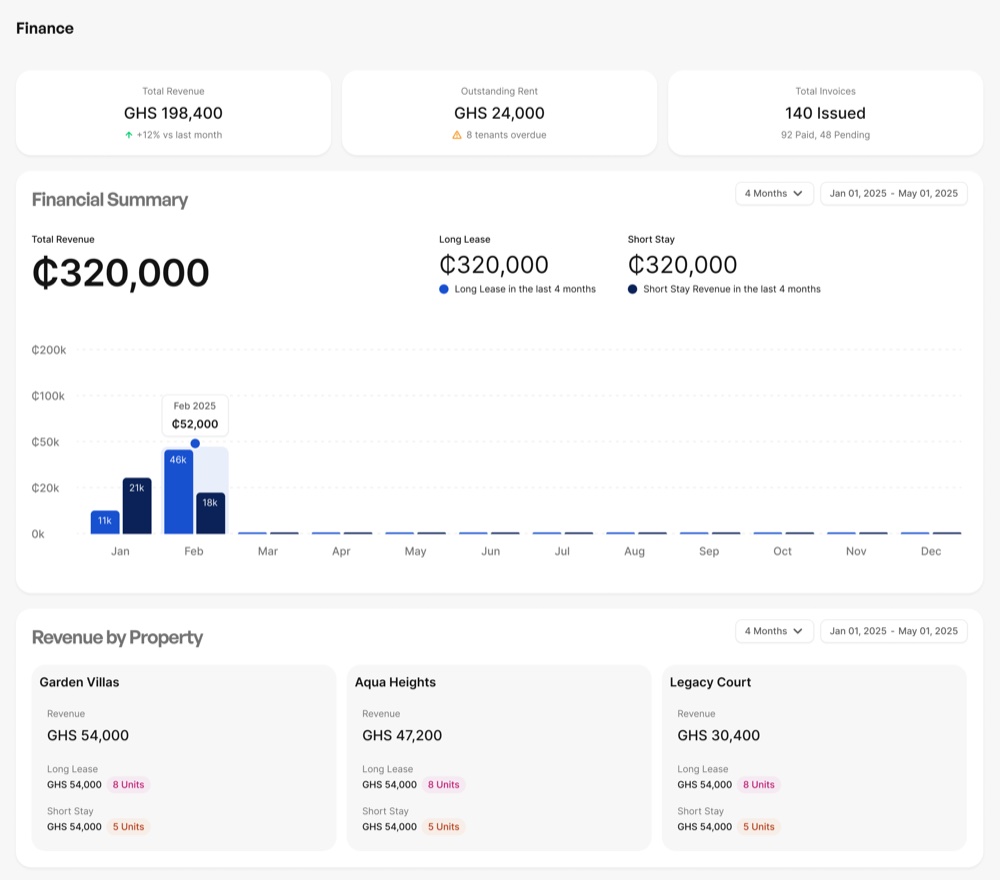Click GHS 47,200 revenue in Aqua Heights
Image resolution: width=1000 pixels, height=880 pixels.
click(x=402, y=735)
